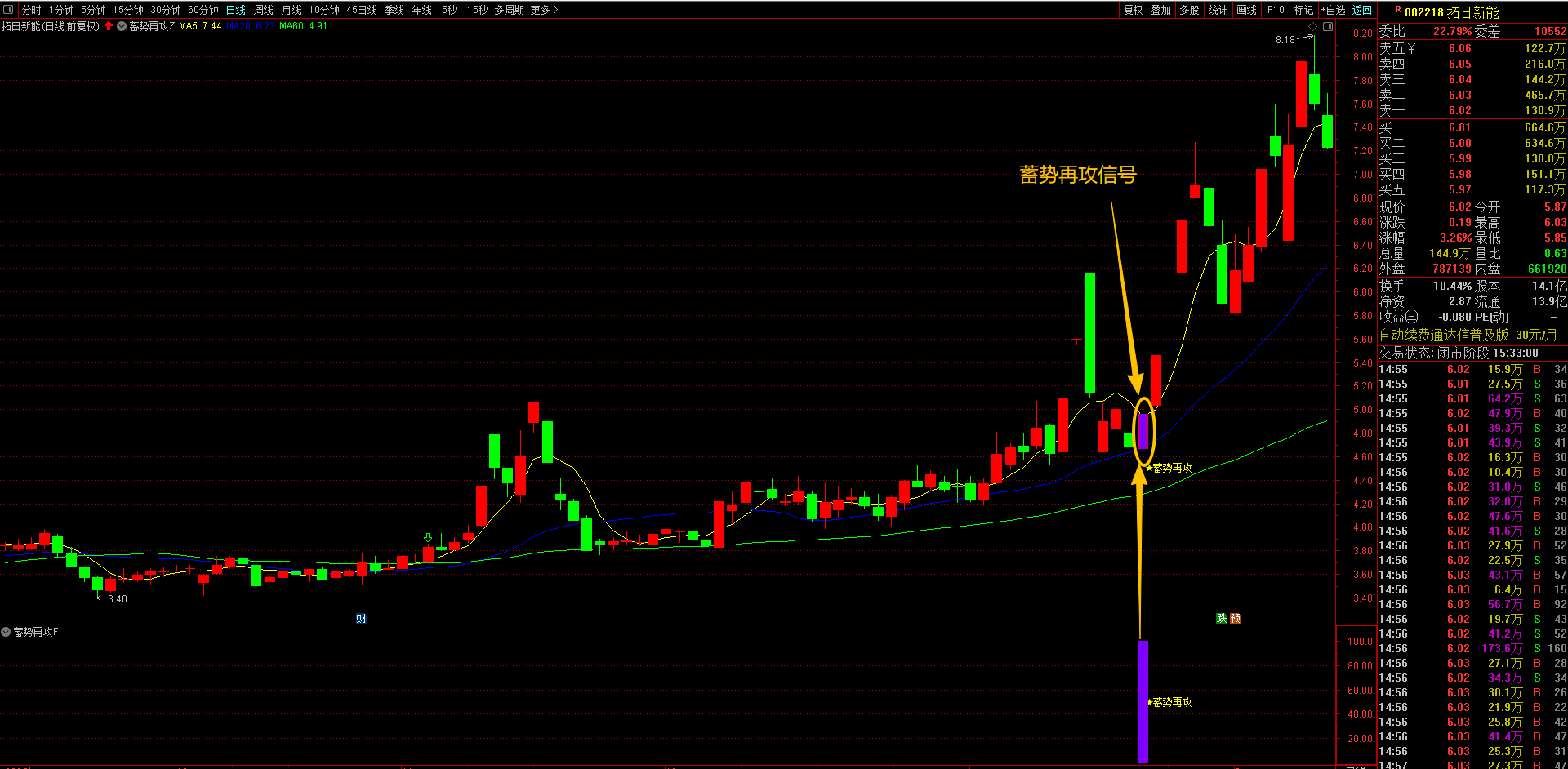Click the diamond icon above the price axis
This screenshot has height=769, width=1568.
1312,27
